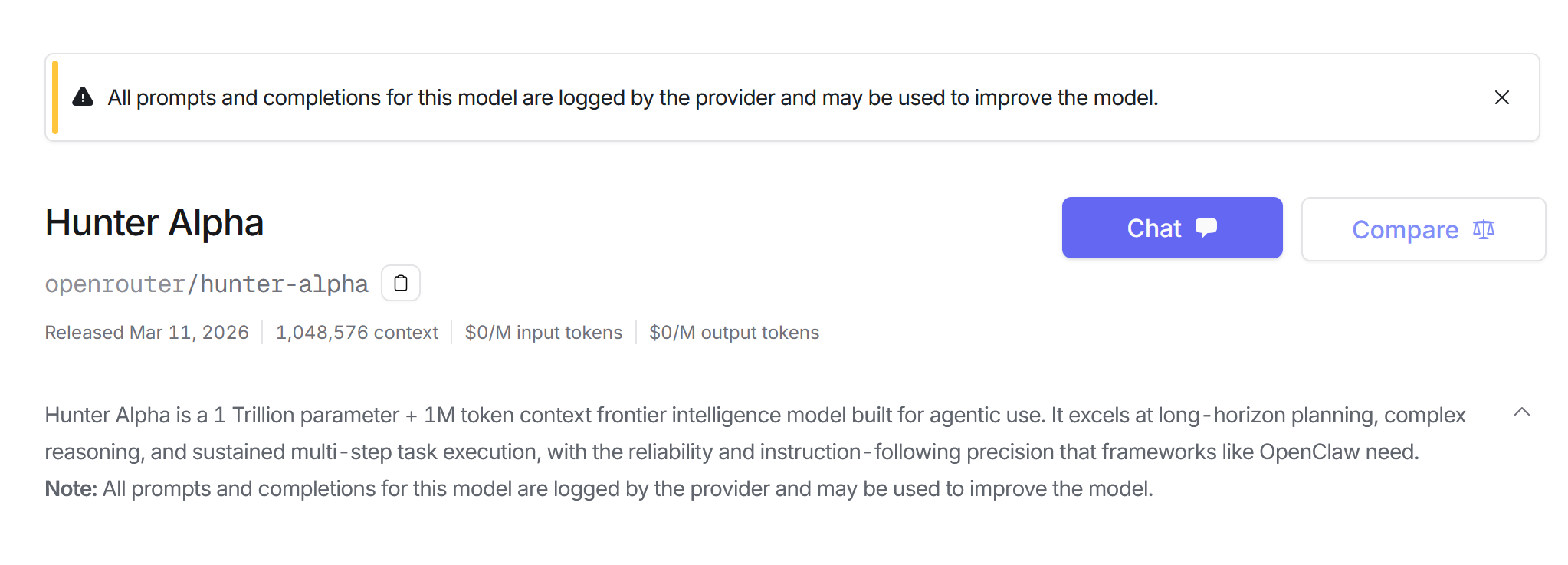
Task: Click the $0/M output tokens price
Action: tap(733, 333)
